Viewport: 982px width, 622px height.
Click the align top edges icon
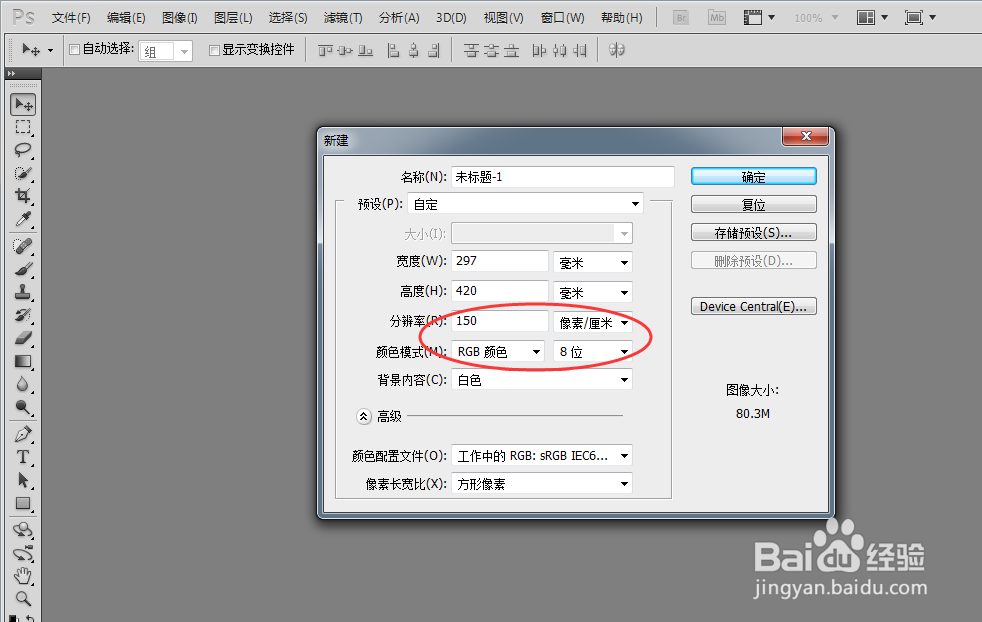point(326,51)
